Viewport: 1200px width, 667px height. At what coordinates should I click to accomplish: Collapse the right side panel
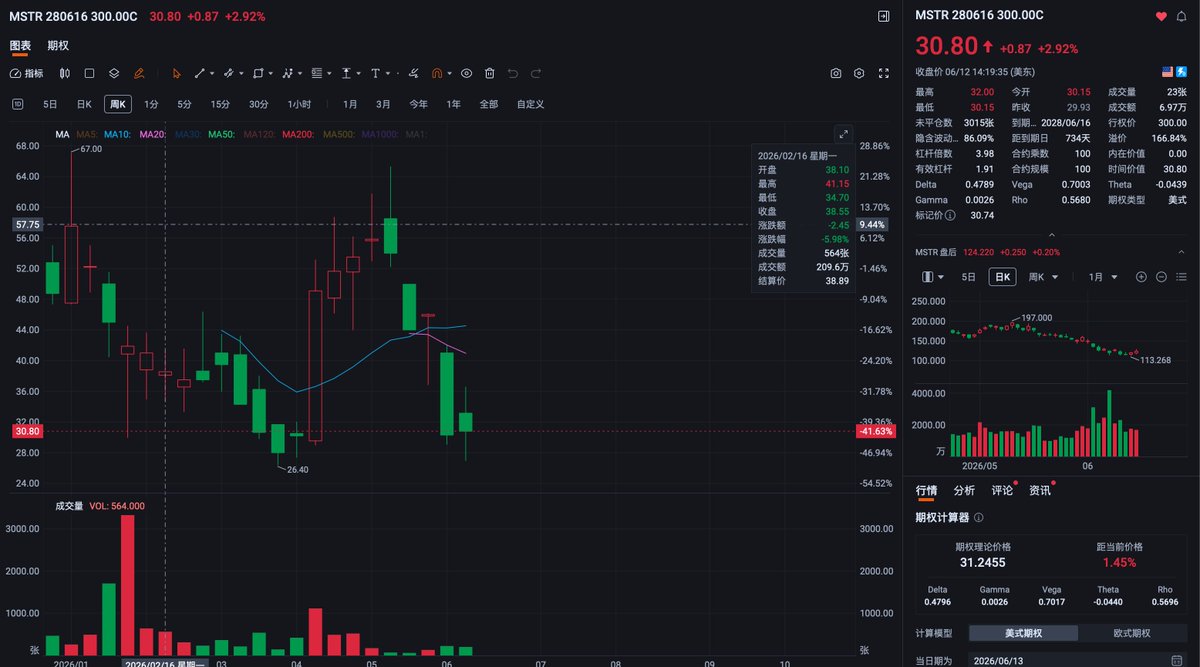(883, 16)
